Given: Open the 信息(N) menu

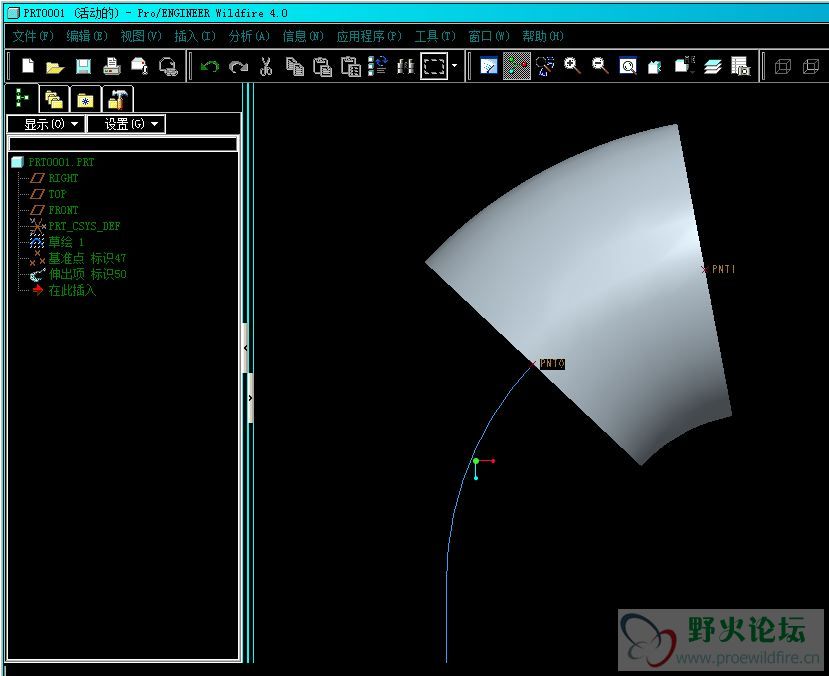Looking at the screenshot, I should tap(302, 36).
